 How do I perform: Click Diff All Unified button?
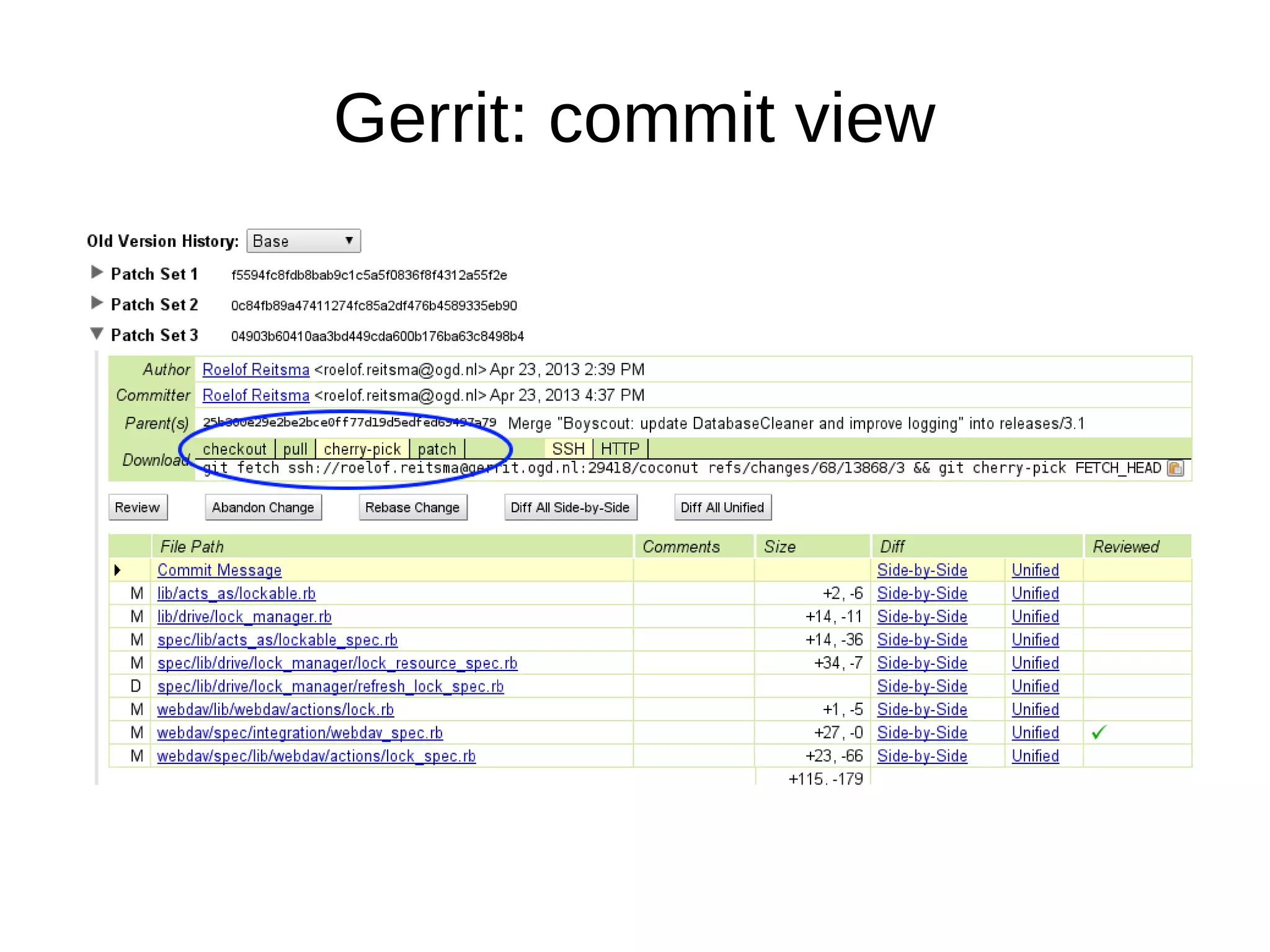(722, 507)
